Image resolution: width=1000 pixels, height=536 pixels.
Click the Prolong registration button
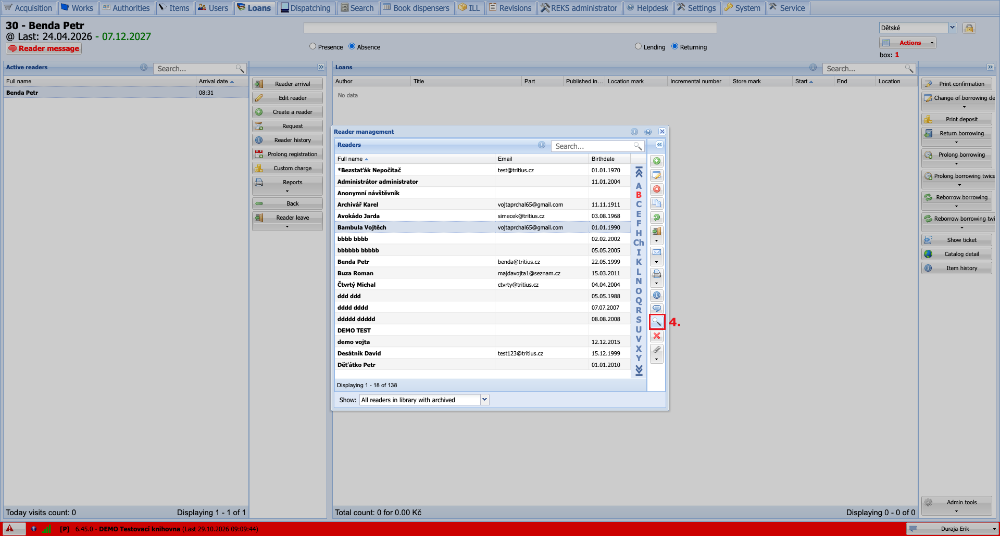click(x=287, y=154)
